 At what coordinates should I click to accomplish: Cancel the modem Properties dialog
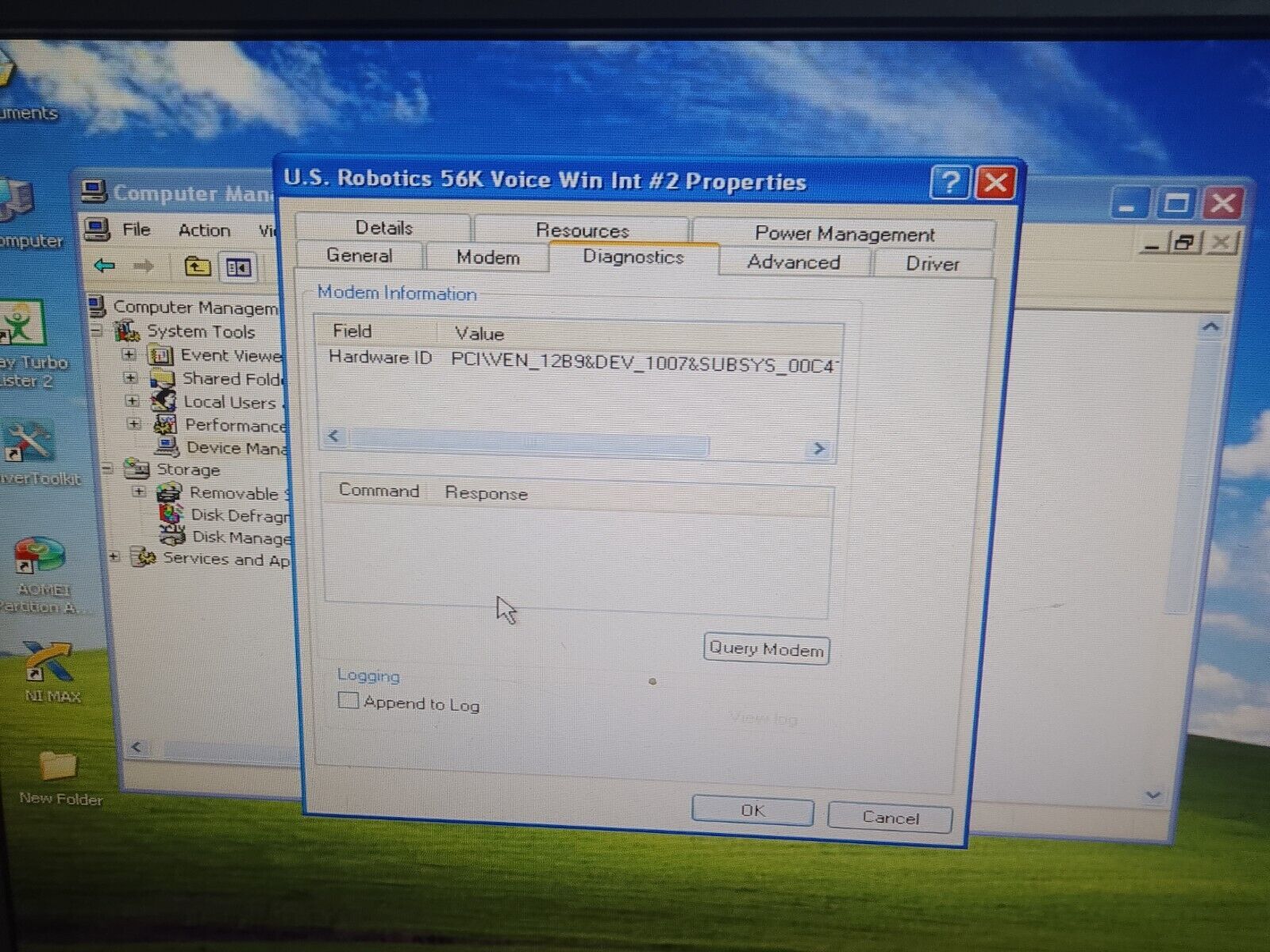click(x=890, y=817)
